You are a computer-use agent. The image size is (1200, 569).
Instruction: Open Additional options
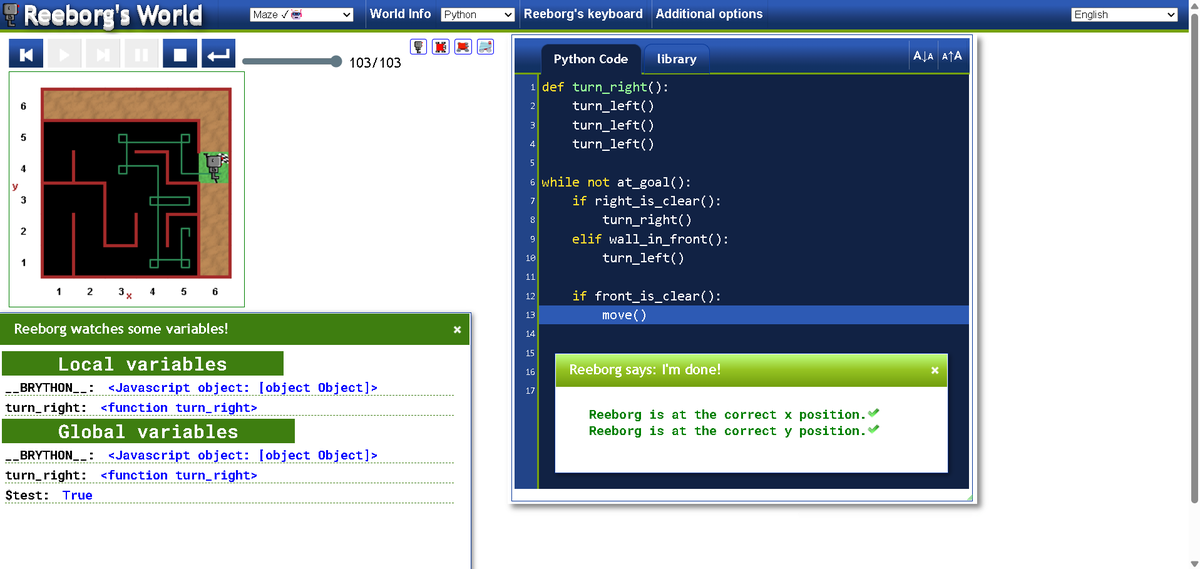(709, 14)
